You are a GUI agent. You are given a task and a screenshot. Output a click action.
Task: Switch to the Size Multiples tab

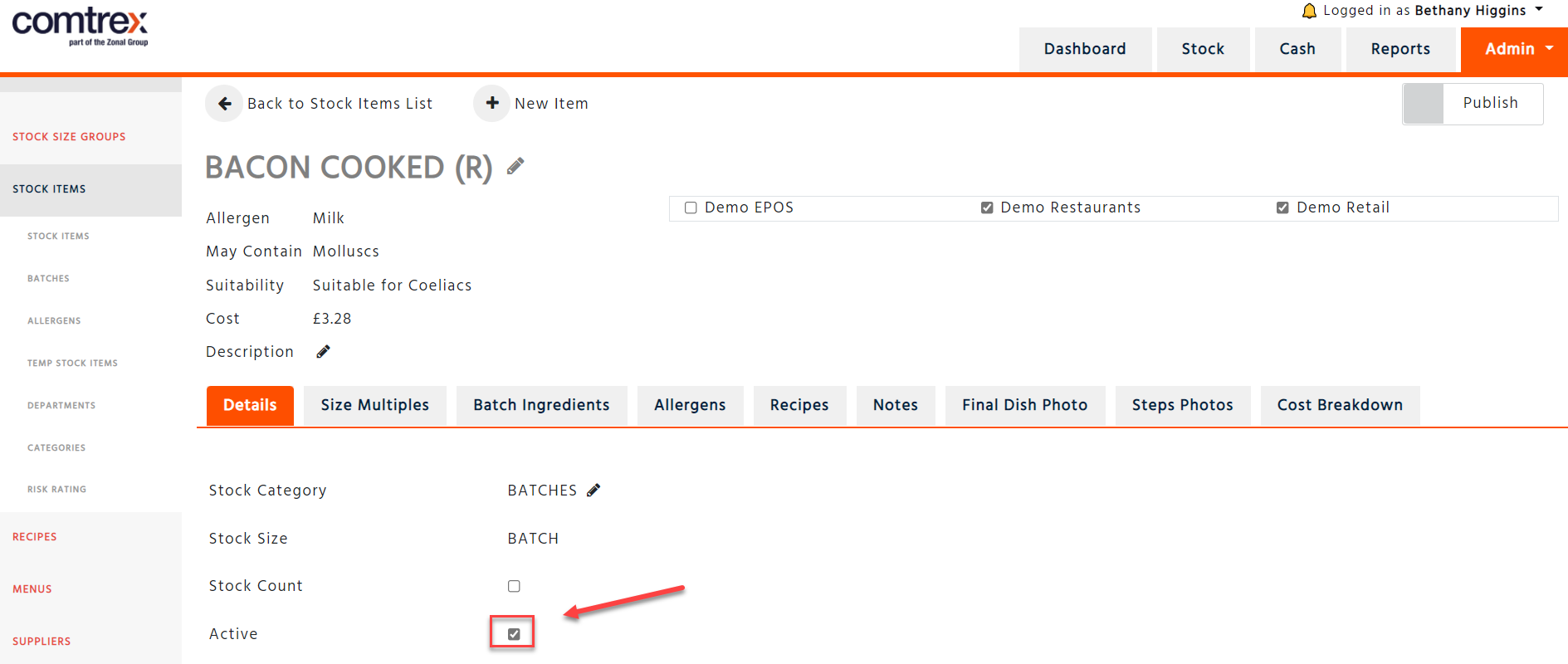[x=375, y=405]
